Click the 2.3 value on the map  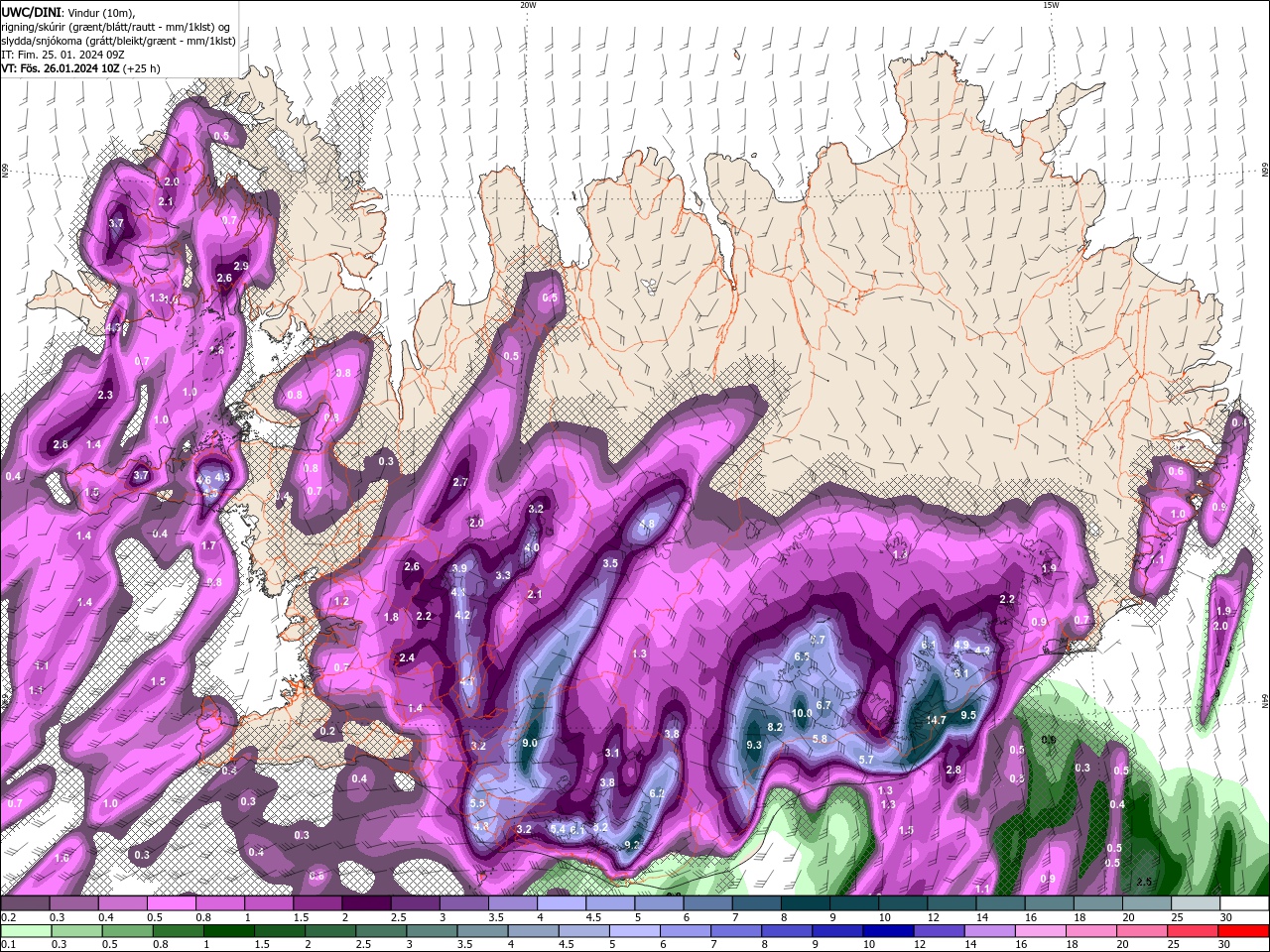point(106,395)
